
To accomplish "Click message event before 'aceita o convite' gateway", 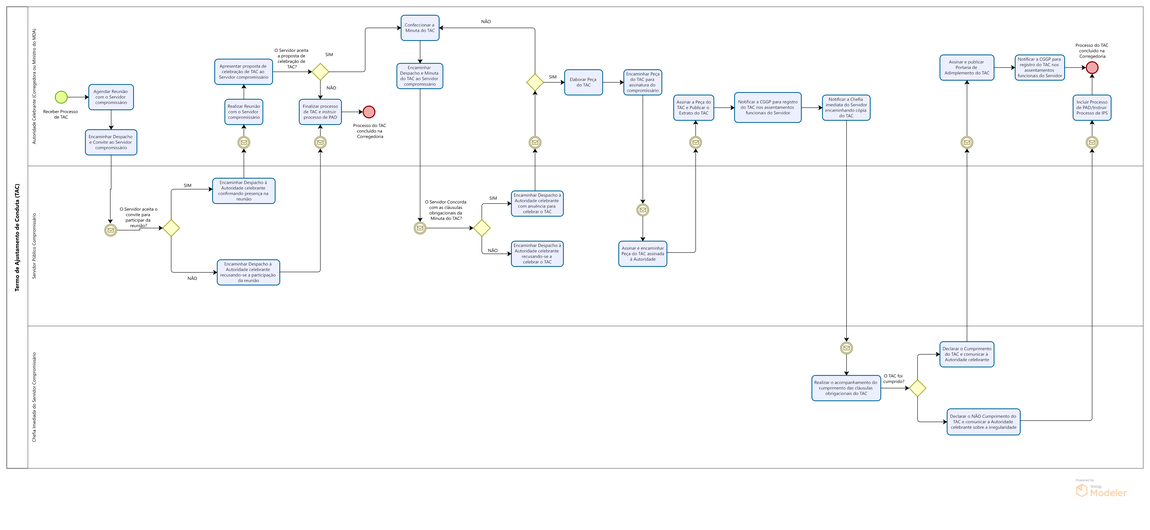I will [111, 229].
